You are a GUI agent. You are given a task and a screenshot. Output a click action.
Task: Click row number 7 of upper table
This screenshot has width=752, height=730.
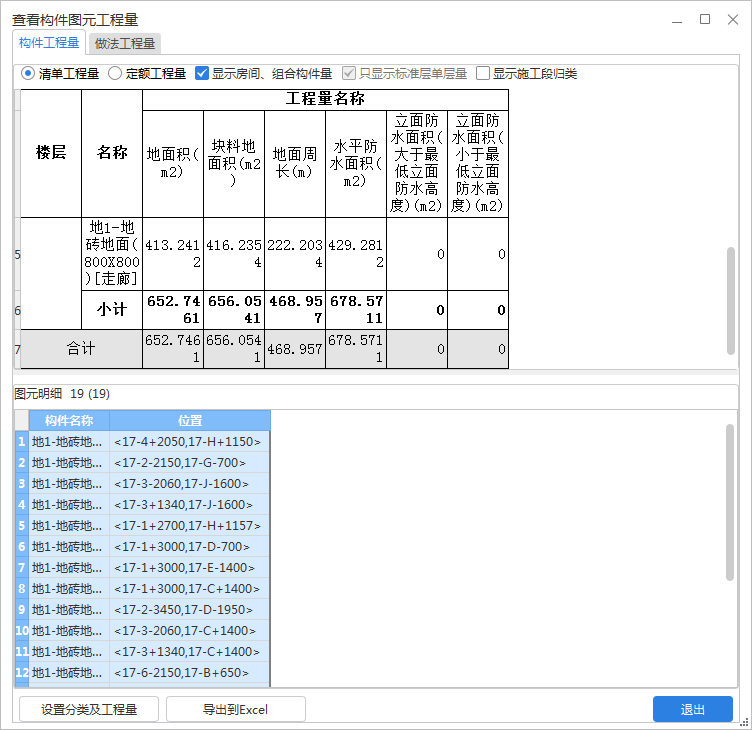click(x=18, y=349)
